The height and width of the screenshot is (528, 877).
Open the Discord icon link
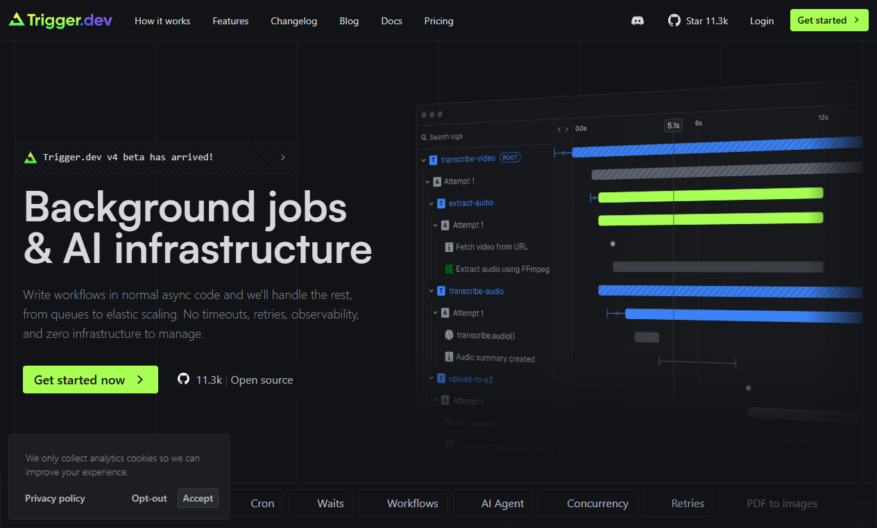pyautogui.click(x=637, y=21)
